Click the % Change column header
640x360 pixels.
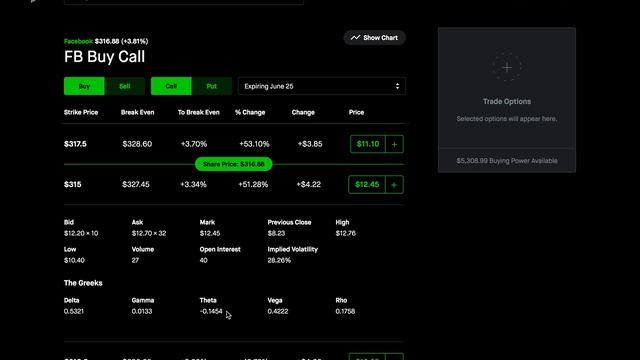click(250, 112)
